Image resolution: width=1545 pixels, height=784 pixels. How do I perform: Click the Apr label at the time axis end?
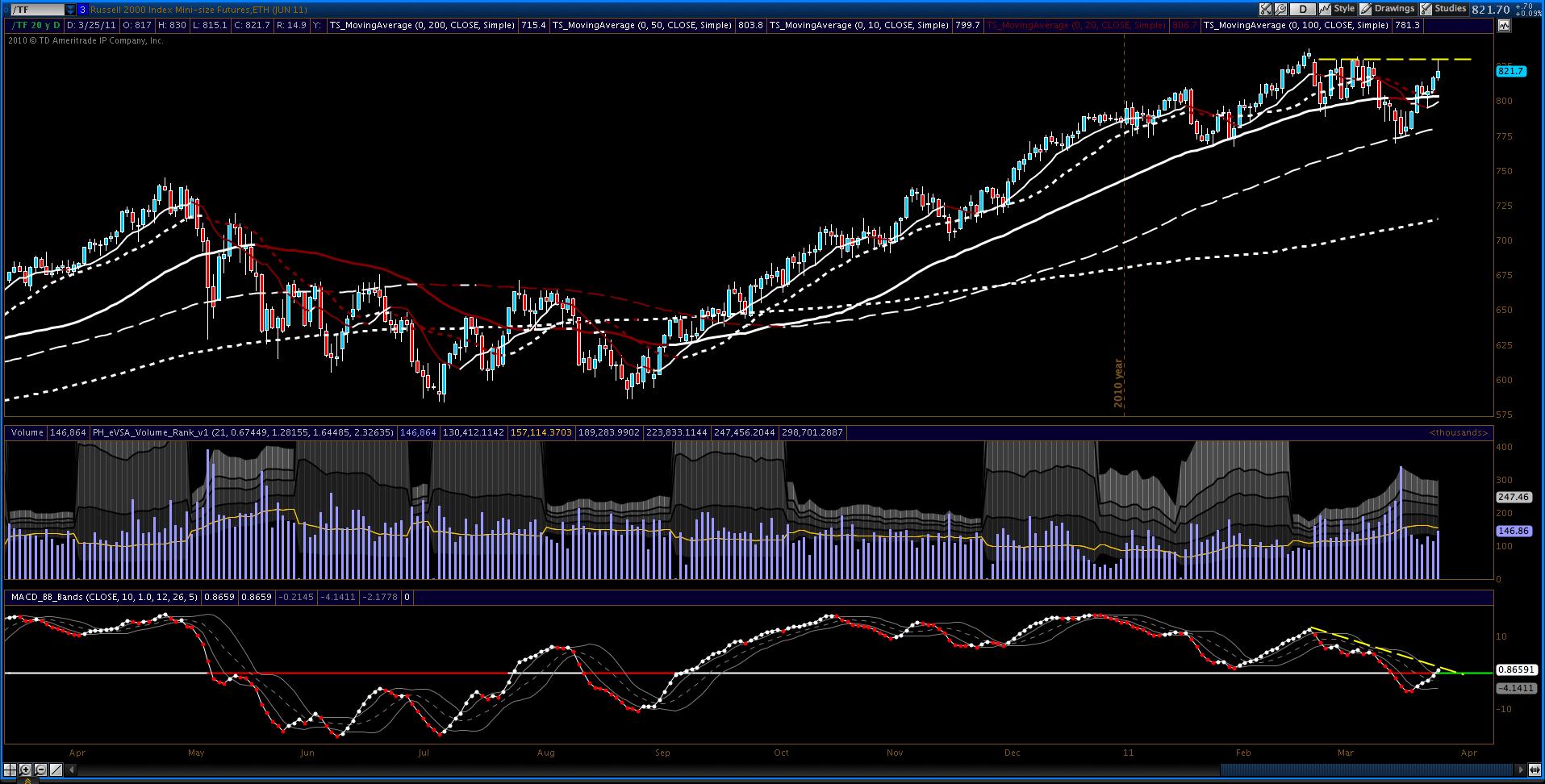[x=1469, y=753]
